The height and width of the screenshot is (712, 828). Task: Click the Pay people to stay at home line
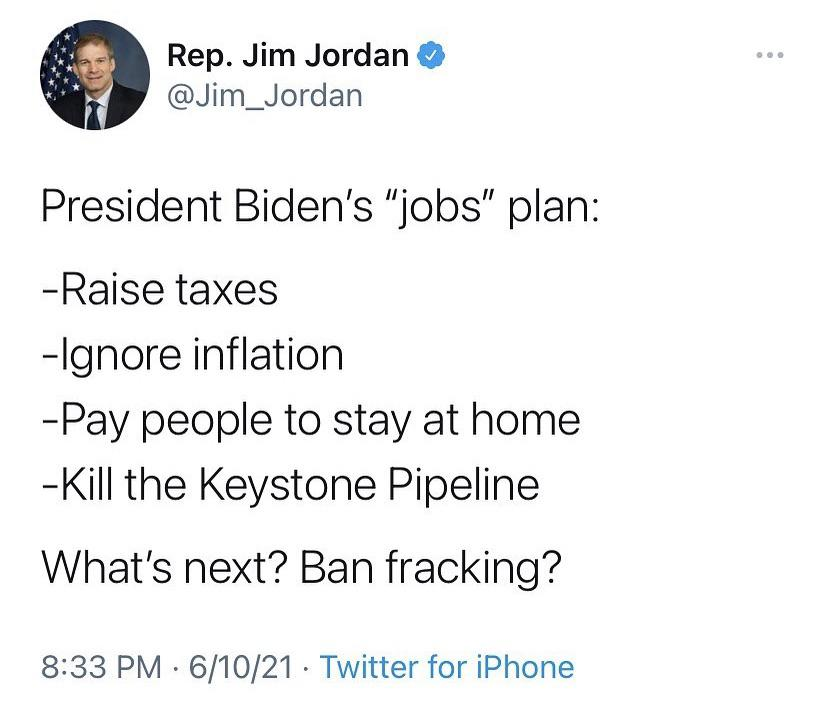[309, 420]
